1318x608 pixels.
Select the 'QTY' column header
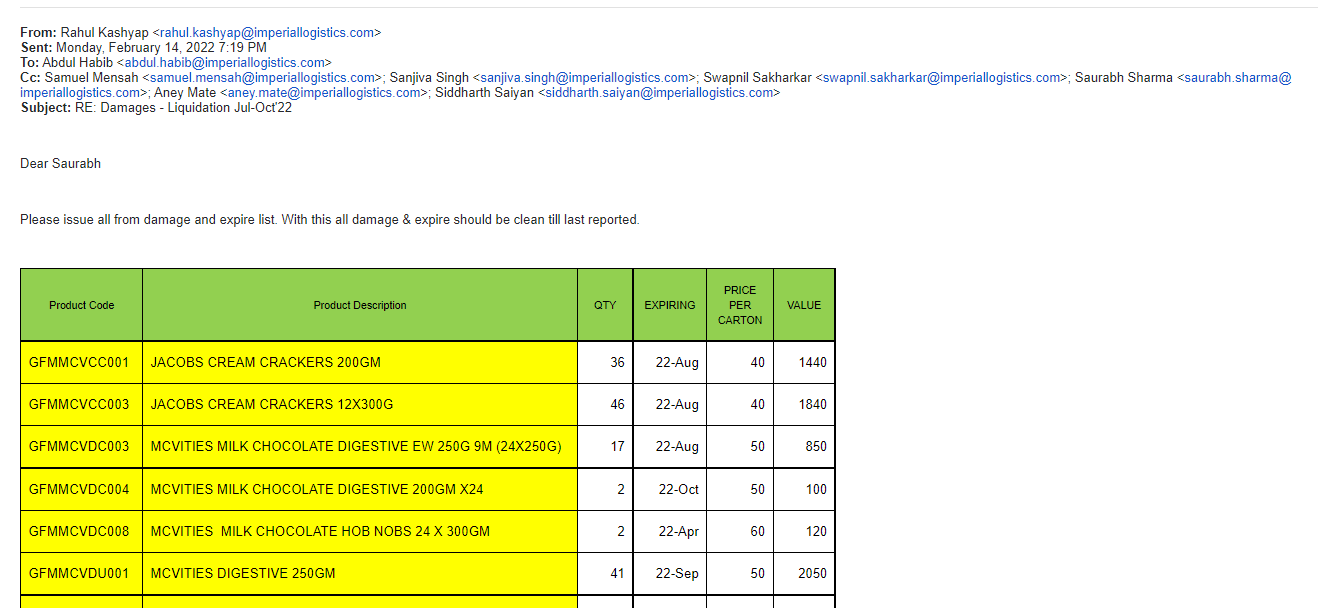(x=605, y=305)
